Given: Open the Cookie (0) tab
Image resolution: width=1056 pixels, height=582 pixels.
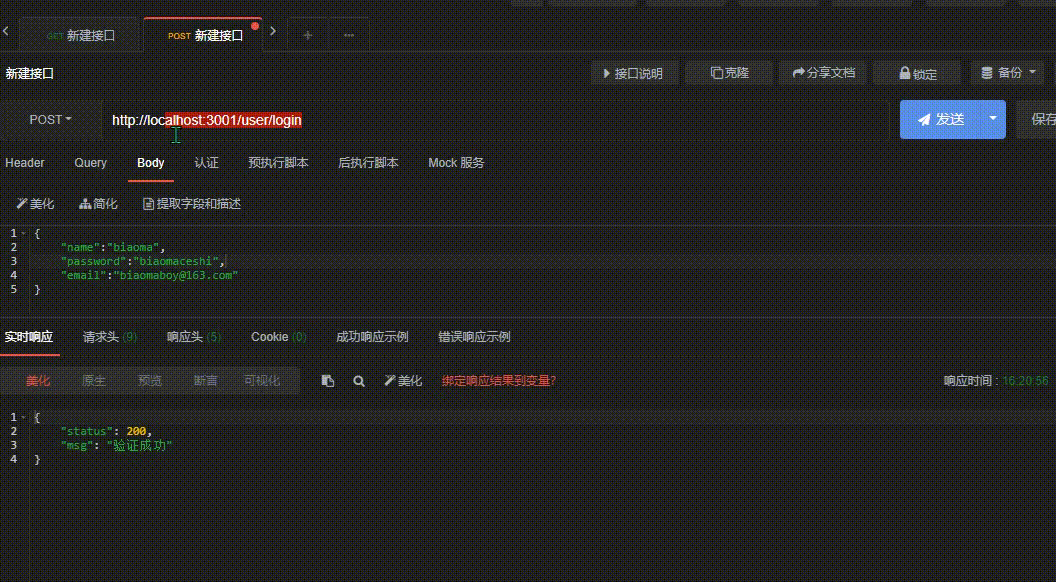Looking at the screenshot, I should pyautogui.click(x=279, y=337).
